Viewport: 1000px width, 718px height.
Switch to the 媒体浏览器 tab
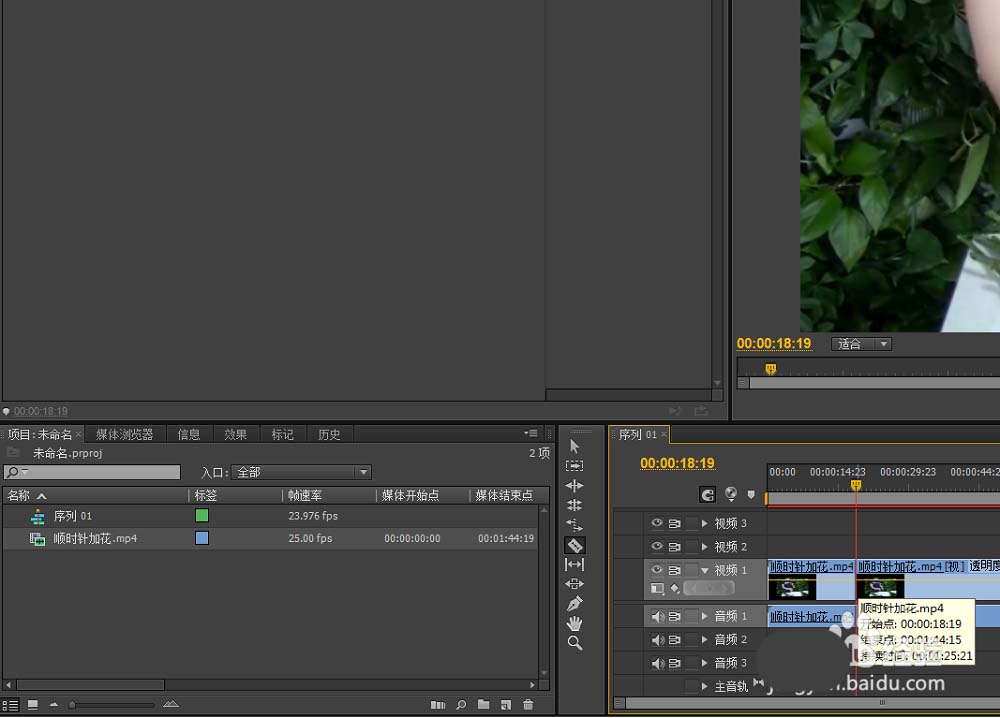pyautogui.click(x=125, y=435)
